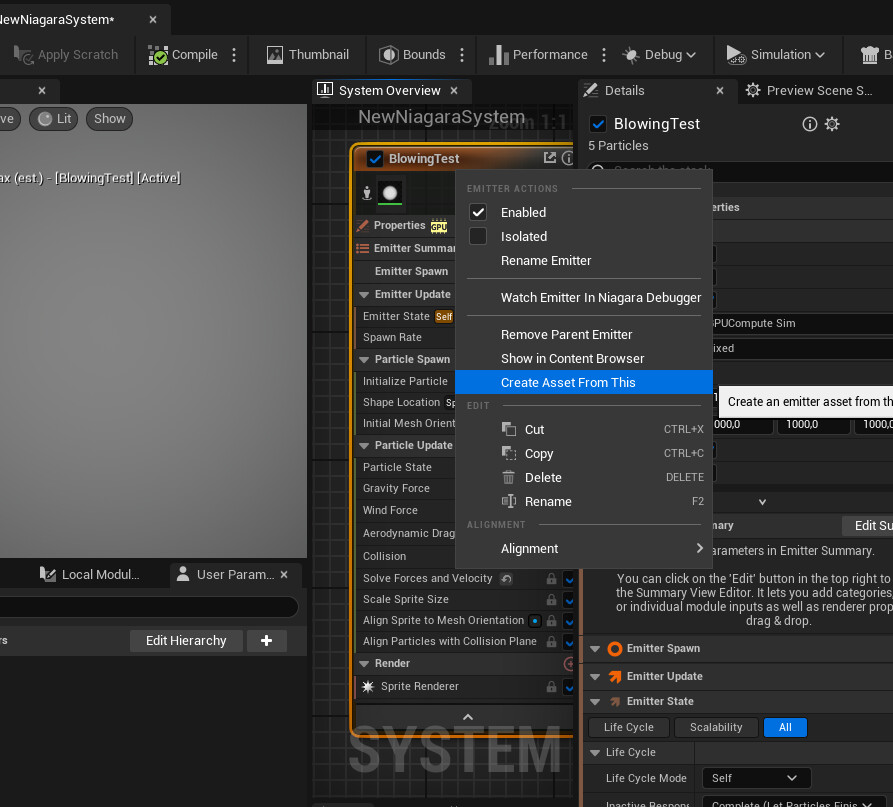Click the Sprite Renderer star icon
The image size is (893, 807).
click(x=368, y=686)
